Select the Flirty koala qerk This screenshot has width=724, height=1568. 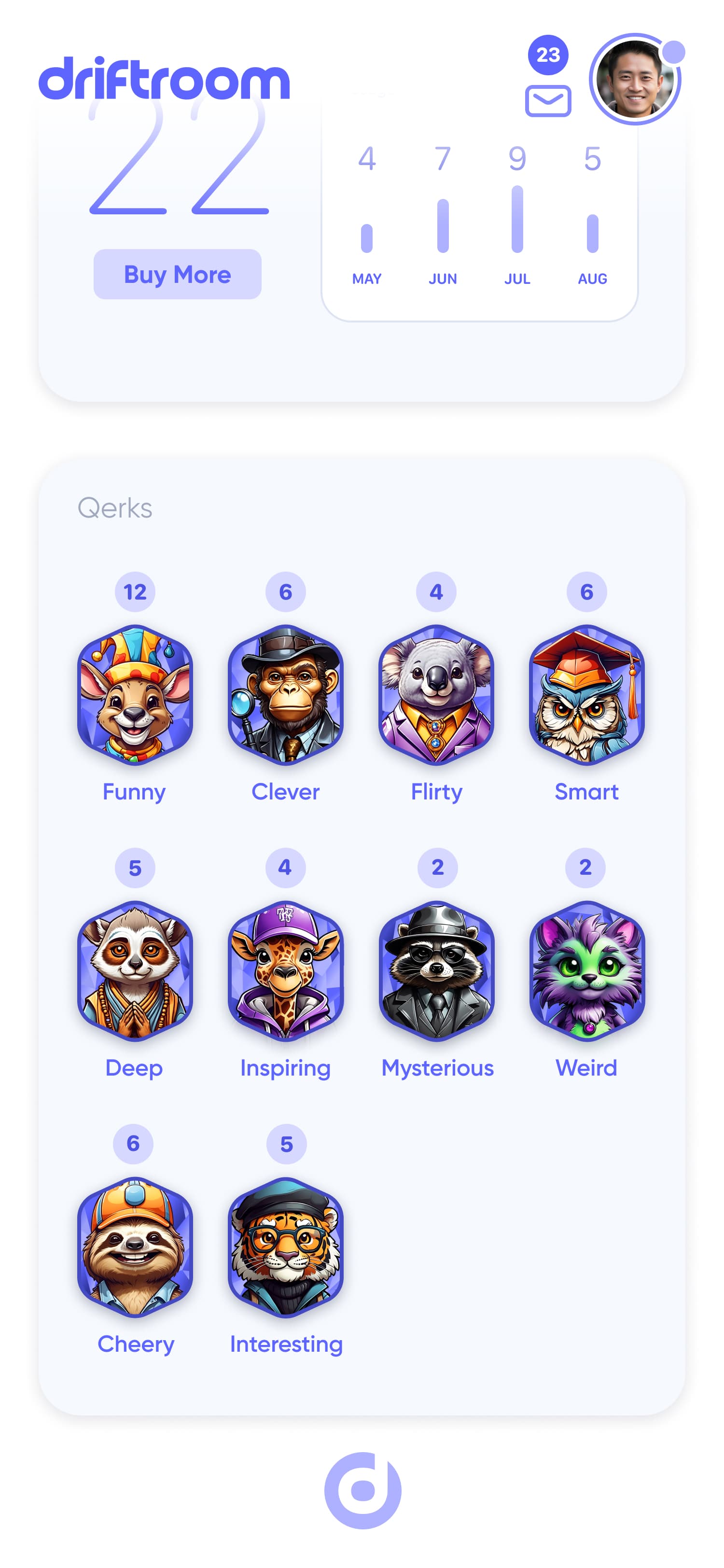coord(436,695)
